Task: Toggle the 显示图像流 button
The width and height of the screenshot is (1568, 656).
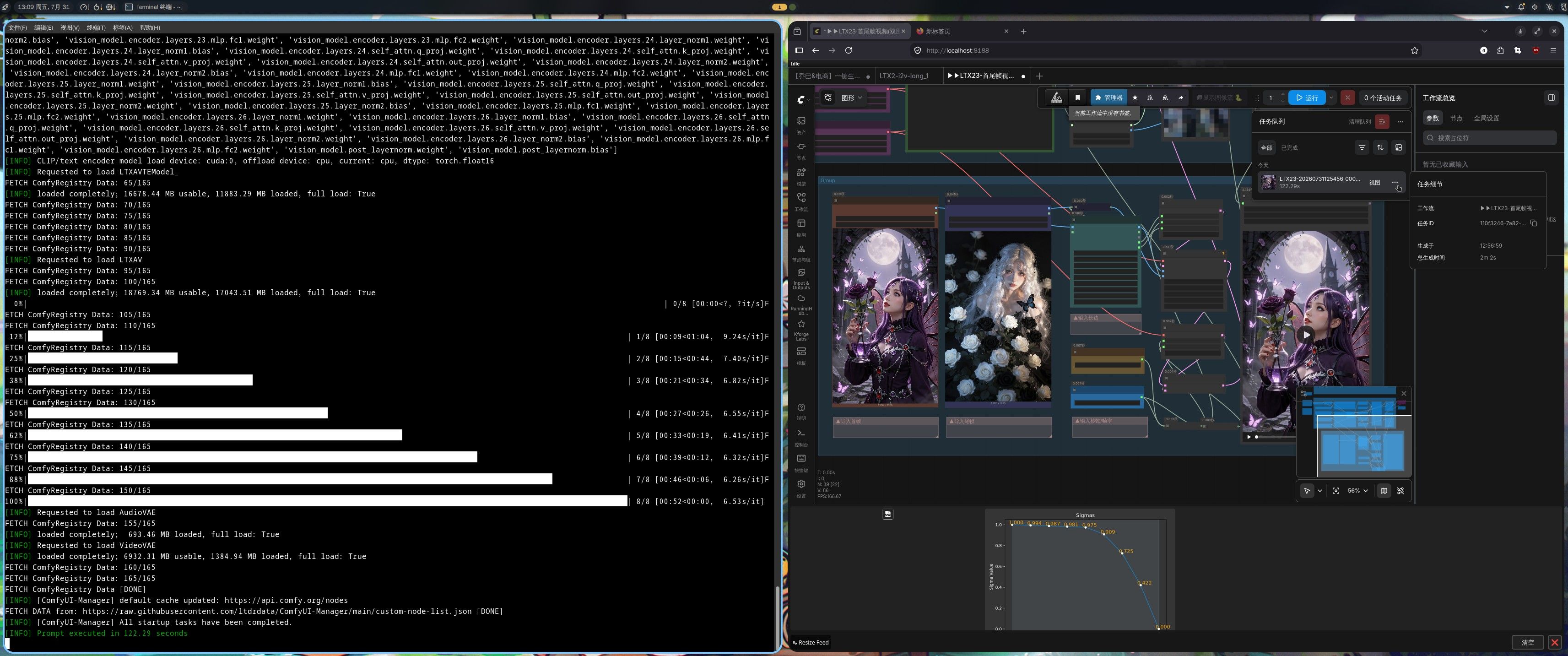Action: (1219, 98)
